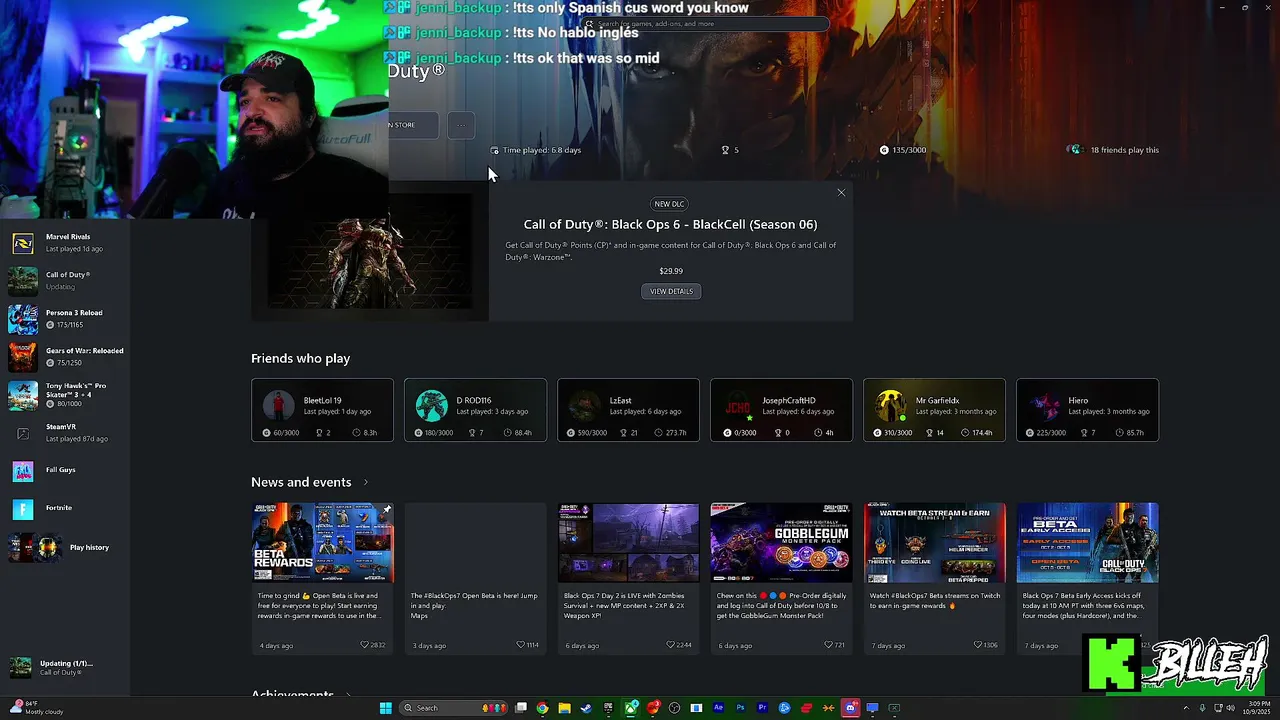This screenshot has height=720, width=1280.
Task: Launch Google Chrome from taskbar
Action: [542, 708]
